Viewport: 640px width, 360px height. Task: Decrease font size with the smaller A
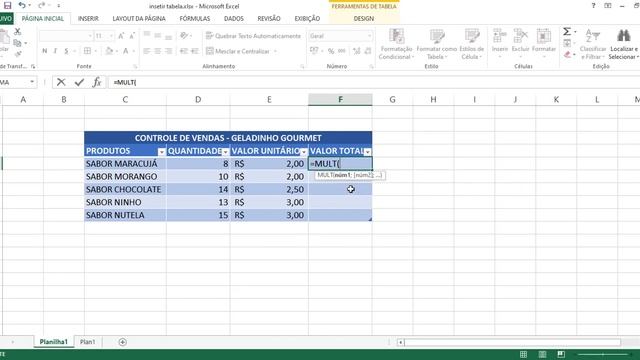132,36
